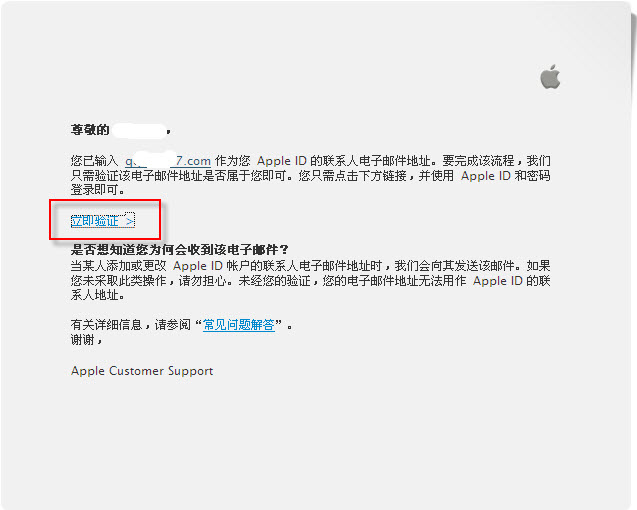637x510 pixels.
Task: Click 并使用 Apple ID 和密码 phrase
Action: 484,176
